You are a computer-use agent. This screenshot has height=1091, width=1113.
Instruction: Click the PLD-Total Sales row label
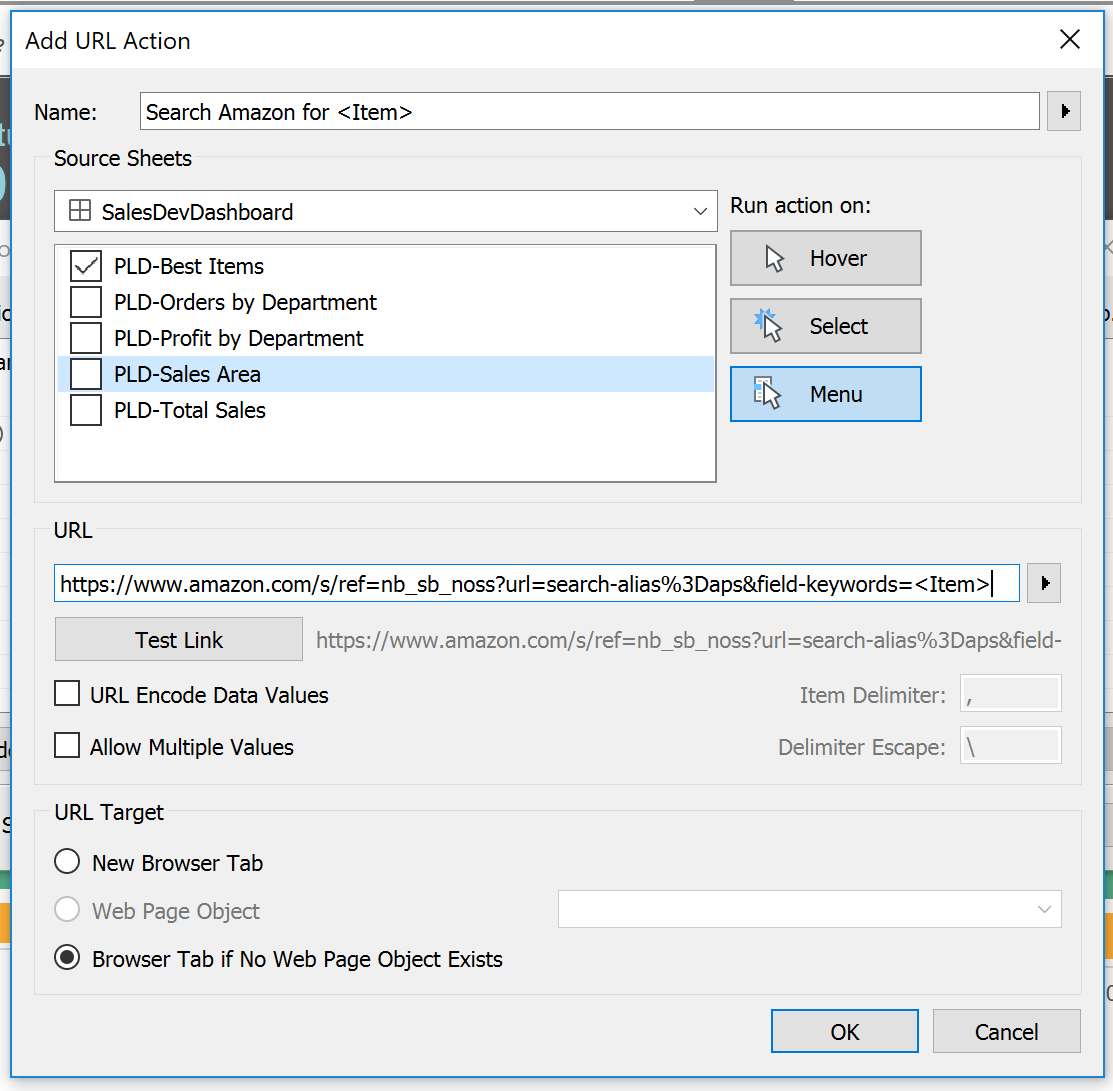[190, 410]
